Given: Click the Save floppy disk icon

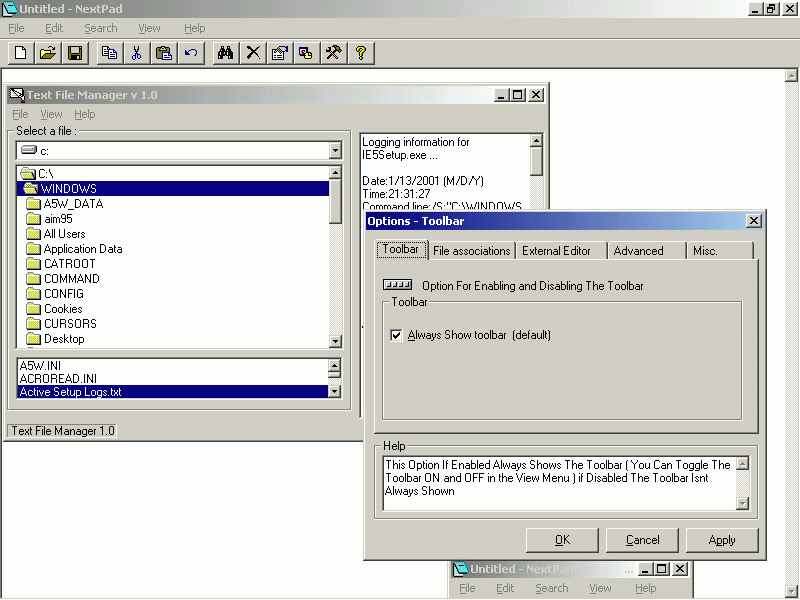Looking at the screenshot, I should 74,53.
